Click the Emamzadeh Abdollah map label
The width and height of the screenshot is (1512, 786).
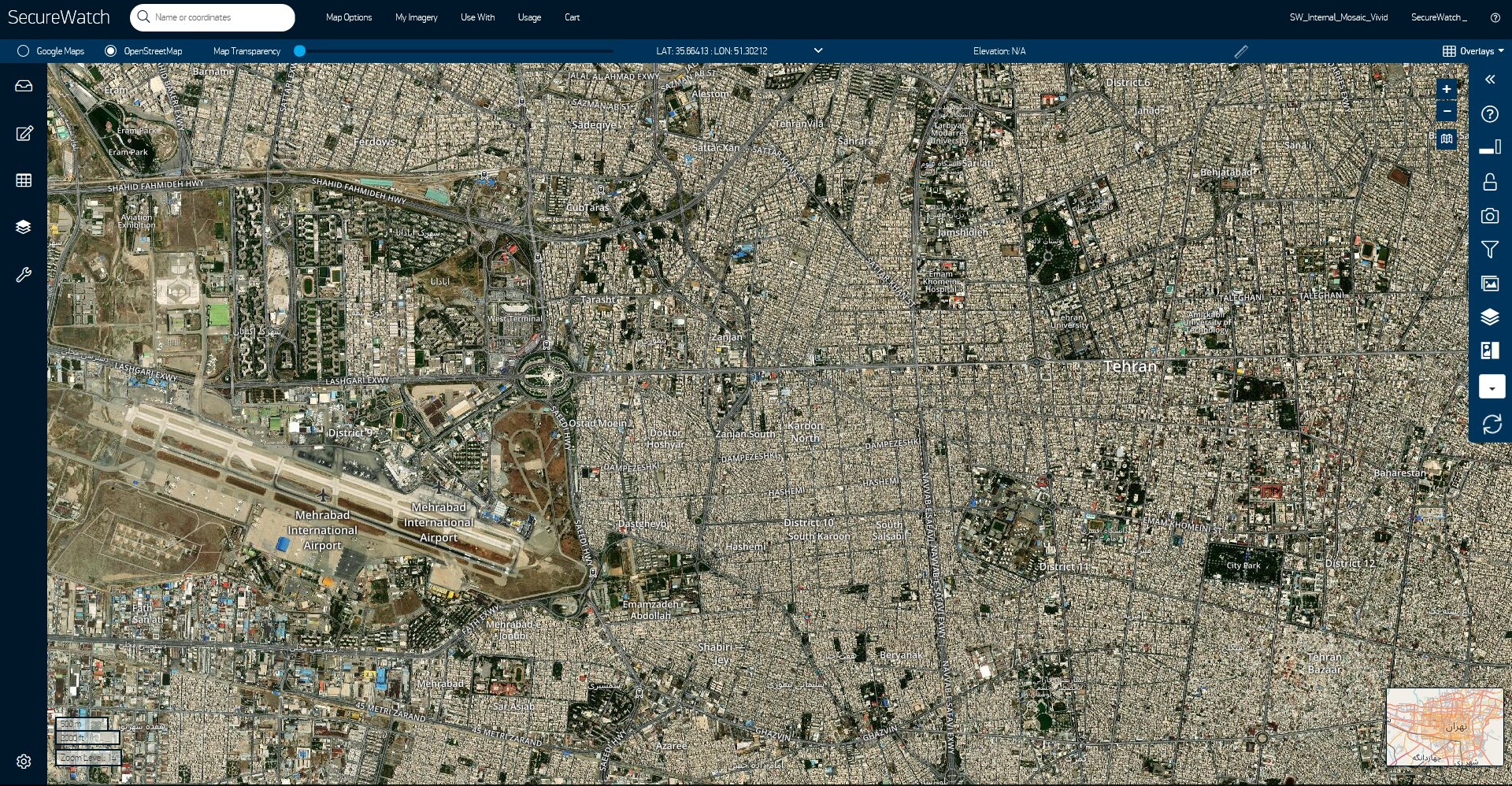[x=650, y=610]
